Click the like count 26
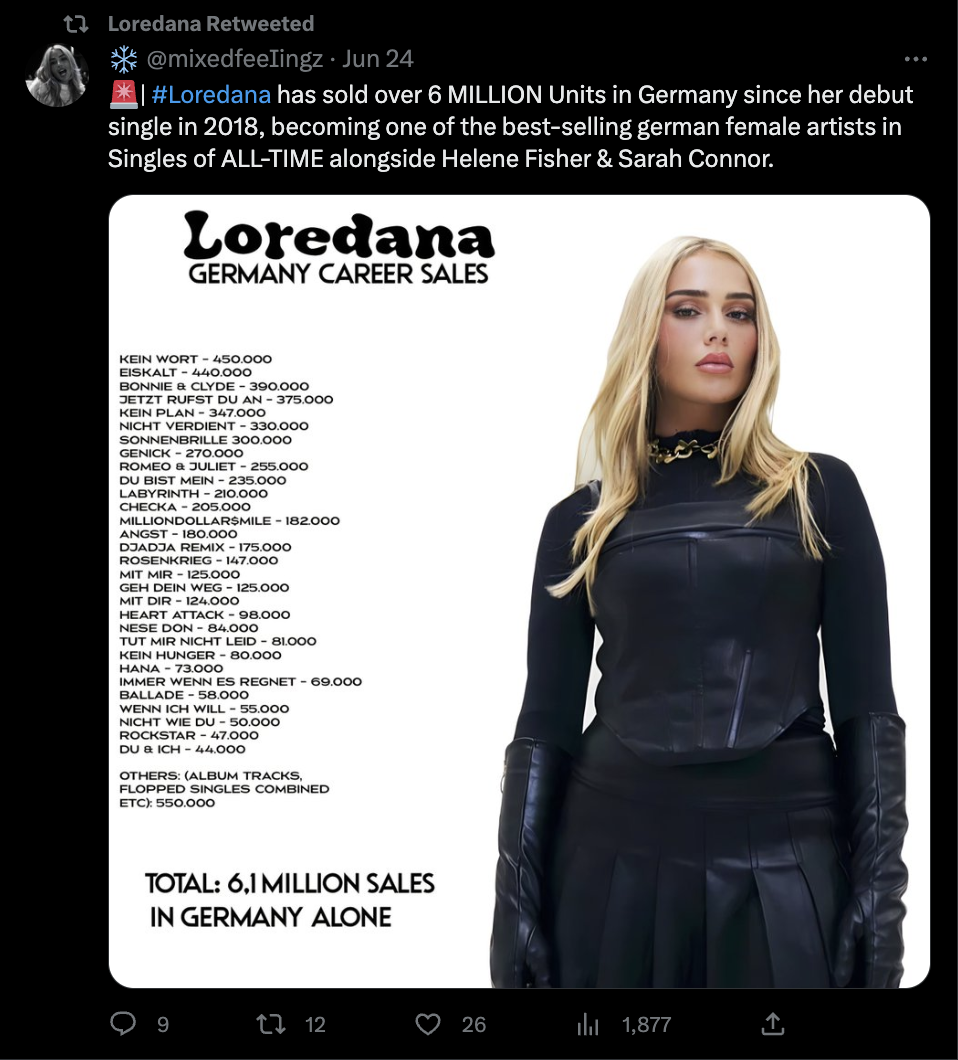Screen dimensions: 958x1060 [474, 1025]
